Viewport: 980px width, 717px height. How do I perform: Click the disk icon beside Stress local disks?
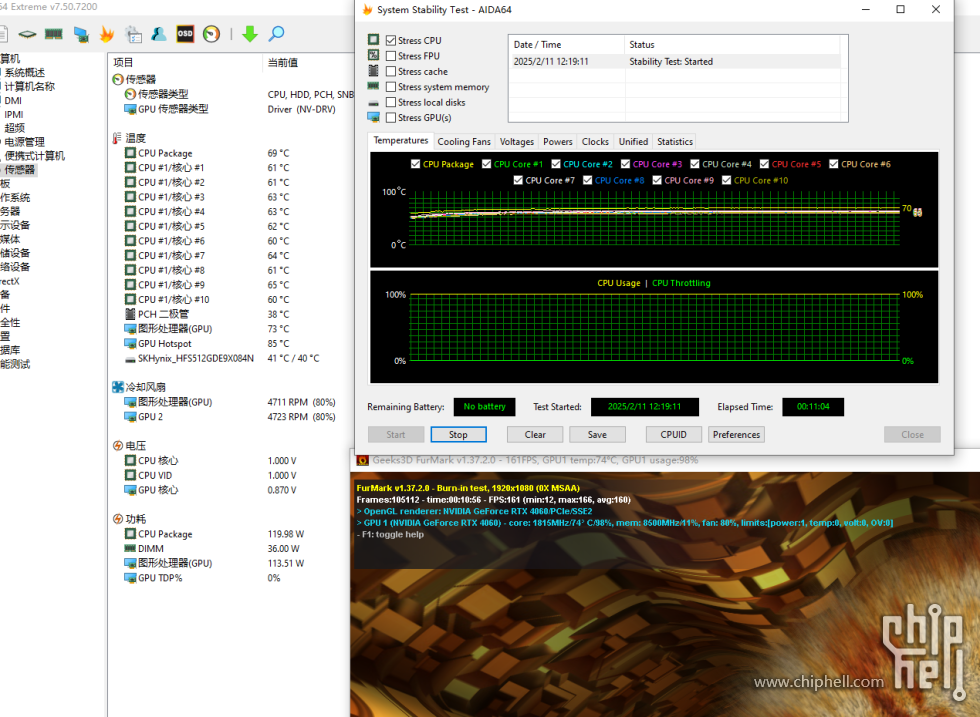coord(373,103)
